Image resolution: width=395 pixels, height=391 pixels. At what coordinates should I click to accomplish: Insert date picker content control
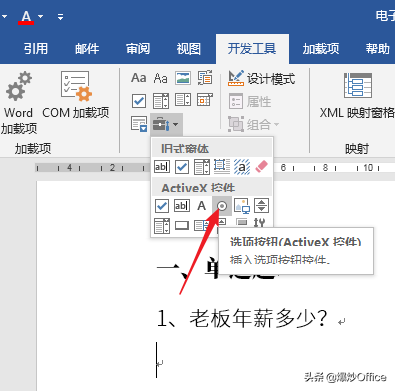pyautogui.click(x=205, y=101)
